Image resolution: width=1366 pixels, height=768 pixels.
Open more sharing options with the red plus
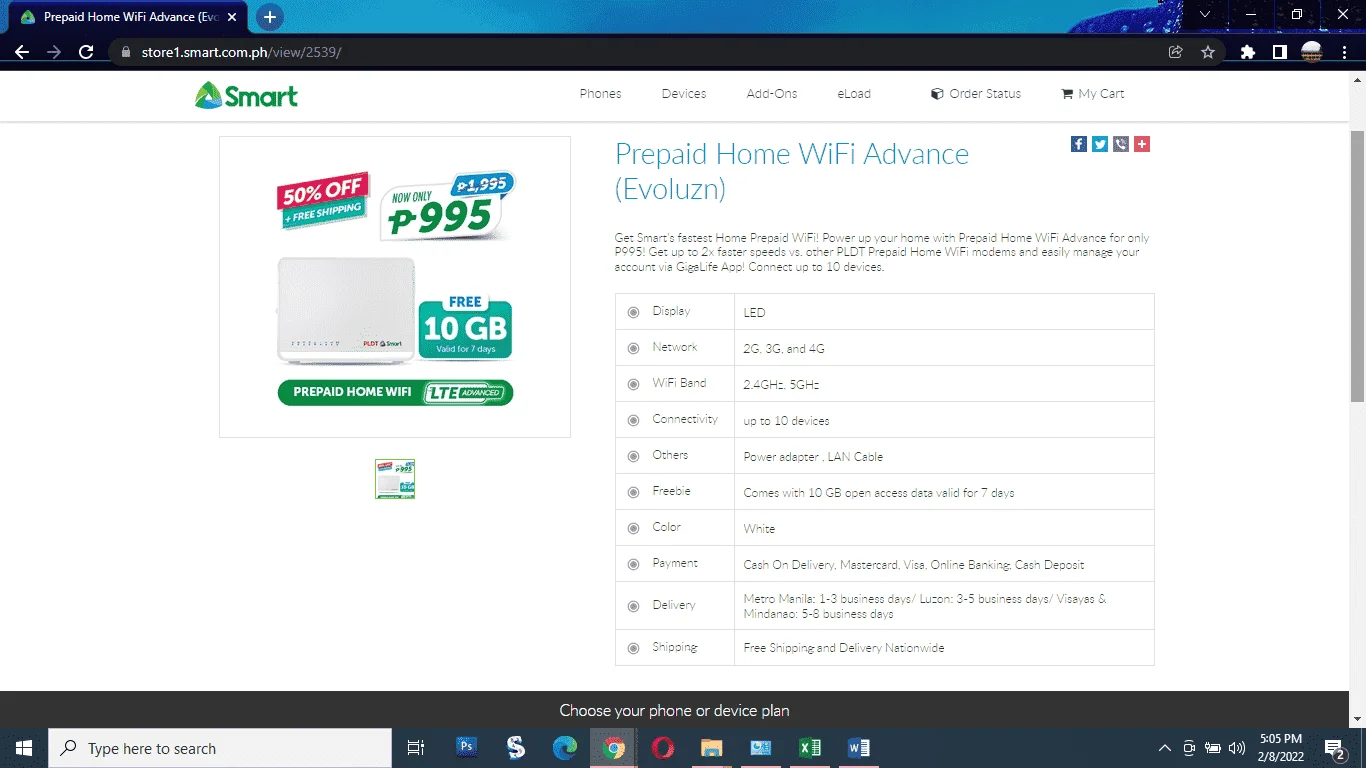pyautogui.click(x=1142, y=144)
